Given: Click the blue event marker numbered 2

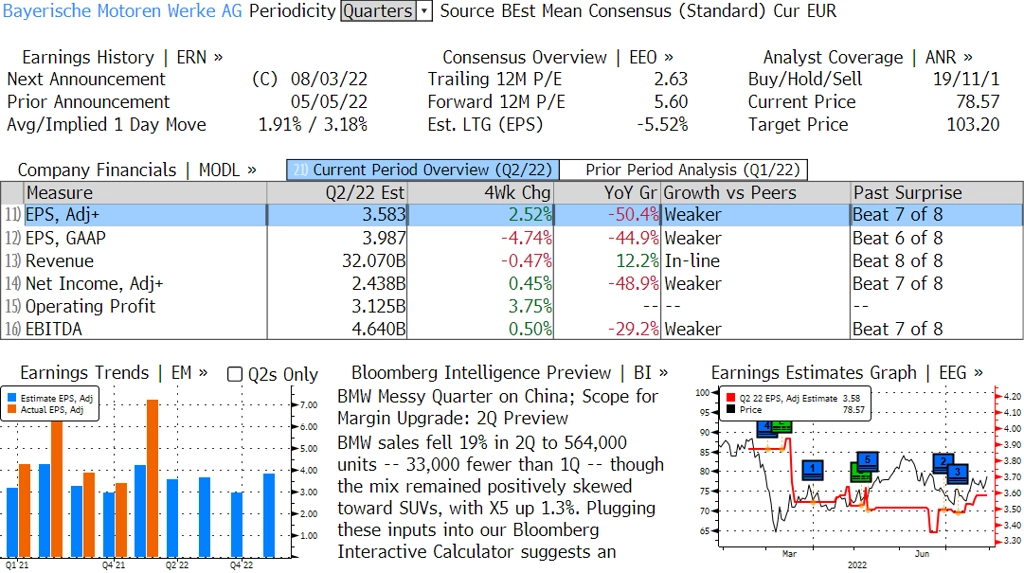Looking at the screenshot, I should (x=943, y=463).
